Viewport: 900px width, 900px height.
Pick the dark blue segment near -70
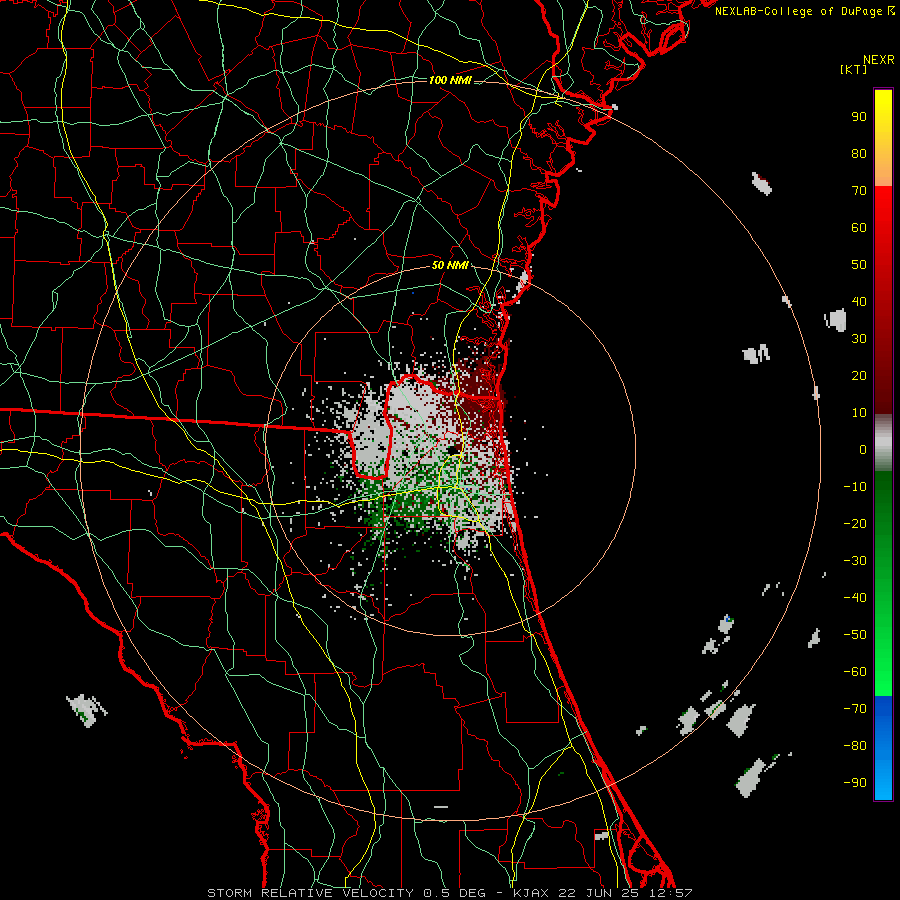tap(883, 709)
